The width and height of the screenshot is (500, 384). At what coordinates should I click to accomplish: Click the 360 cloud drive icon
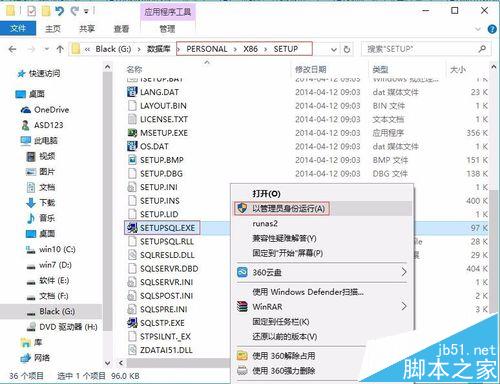click(x=242, y=272)
